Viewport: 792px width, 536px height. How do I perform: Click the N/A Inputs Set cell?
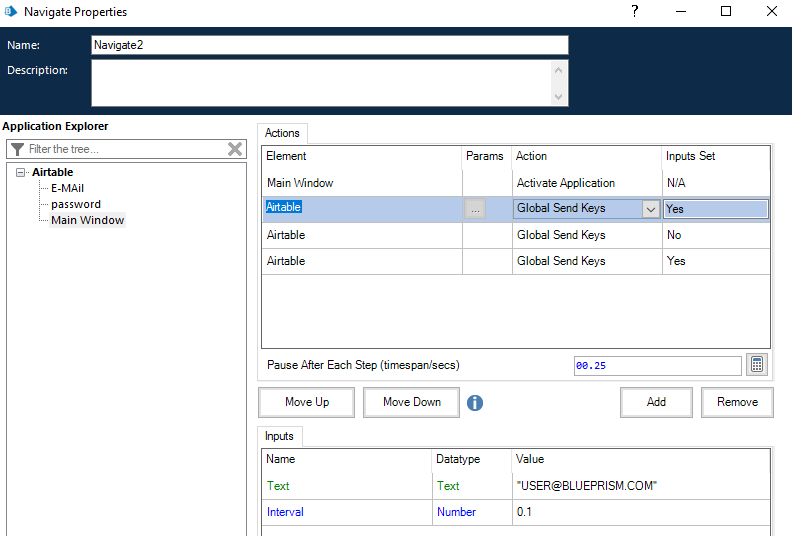(x=716, y=183)
